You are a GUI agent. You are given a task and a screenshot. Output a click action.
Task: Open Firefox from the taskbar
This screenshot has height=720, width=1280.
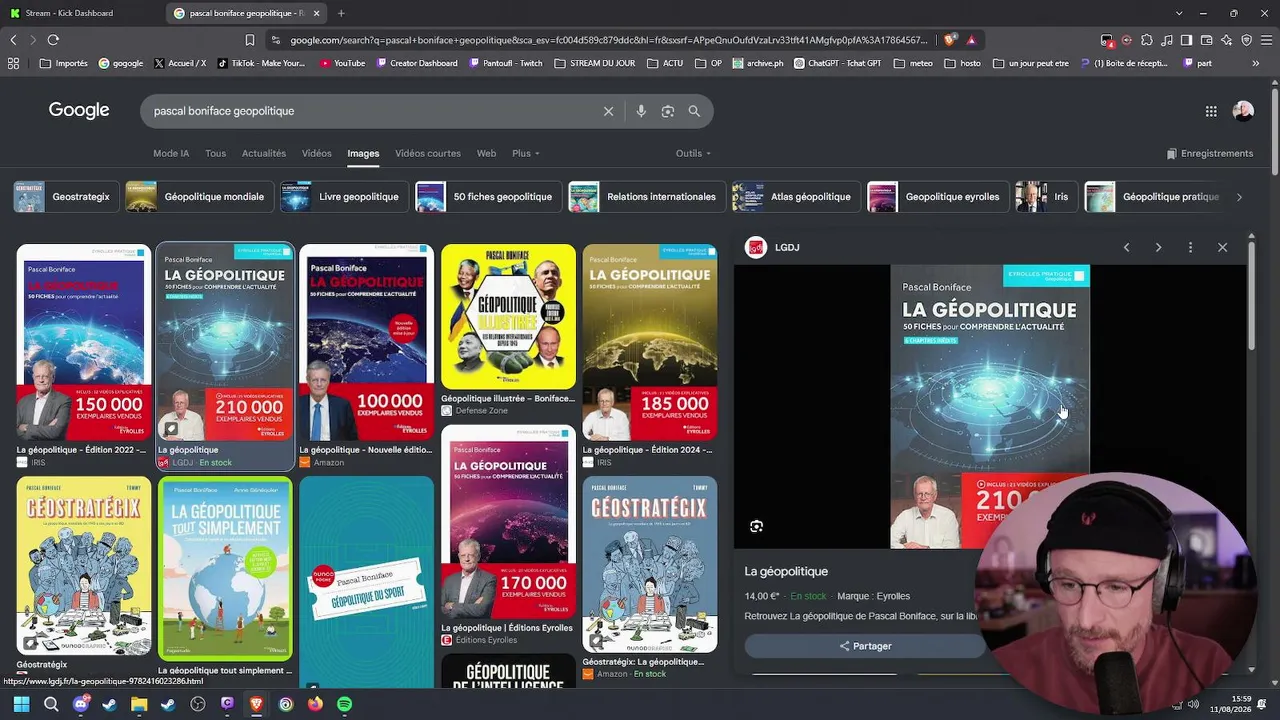point(315,704)
